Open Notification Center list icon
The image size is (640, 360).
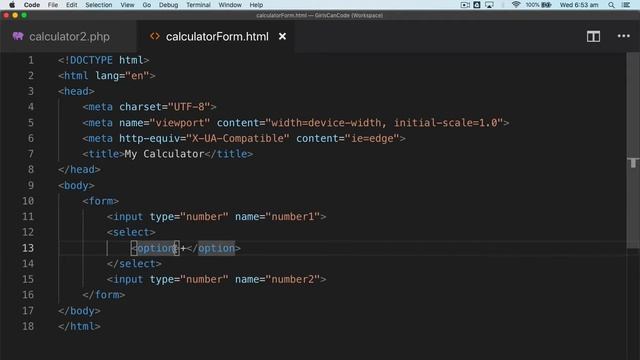pyautogui.click(x=627, y=5)
